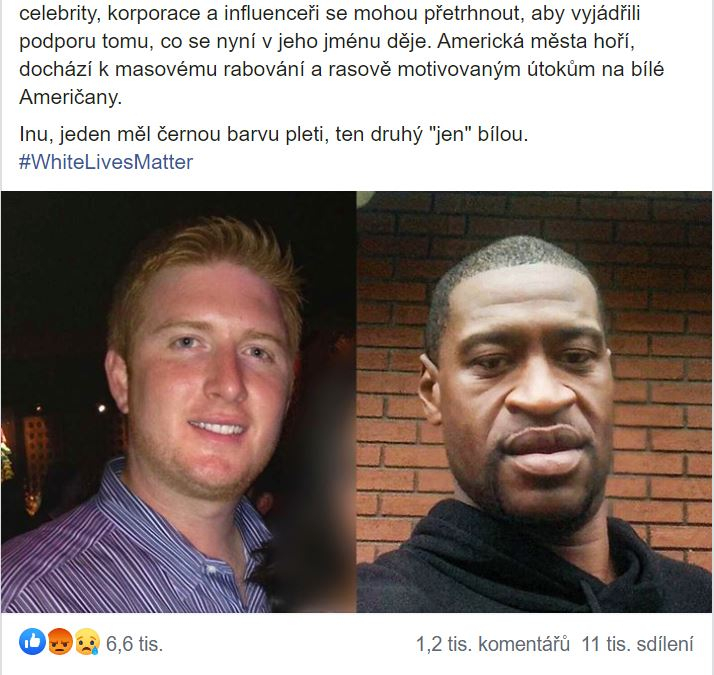This screenshot has width=714, height=675.
Task: Click the crying sad face reaction icon
Action: click(87, 642)
